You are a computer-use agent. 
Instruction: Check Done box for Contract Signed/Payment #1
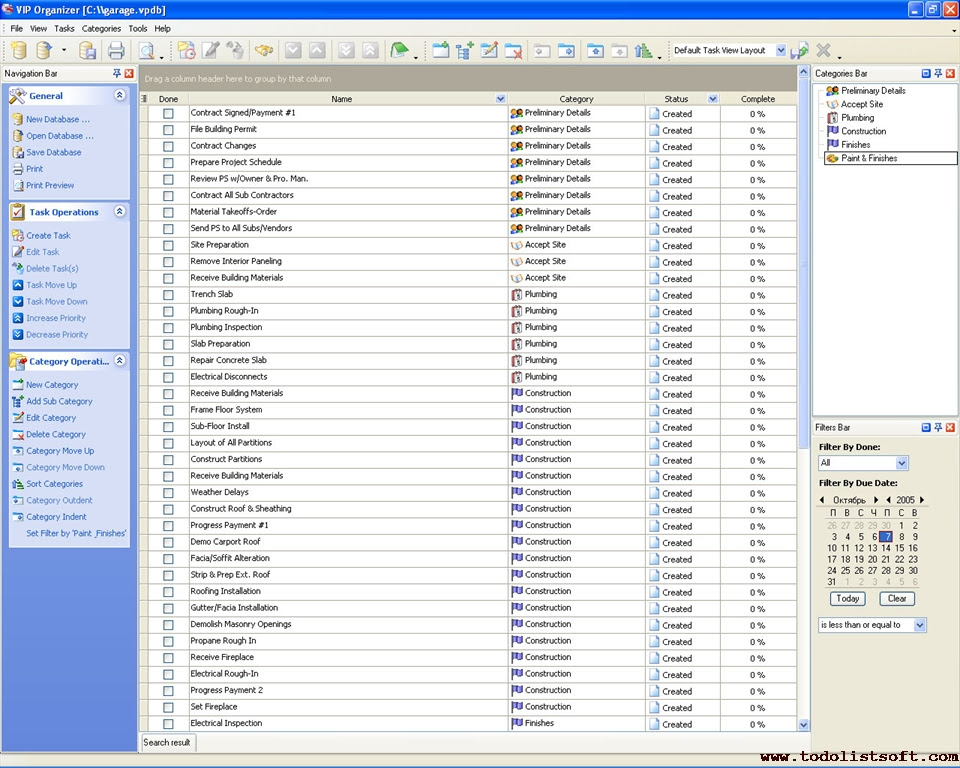168,114
